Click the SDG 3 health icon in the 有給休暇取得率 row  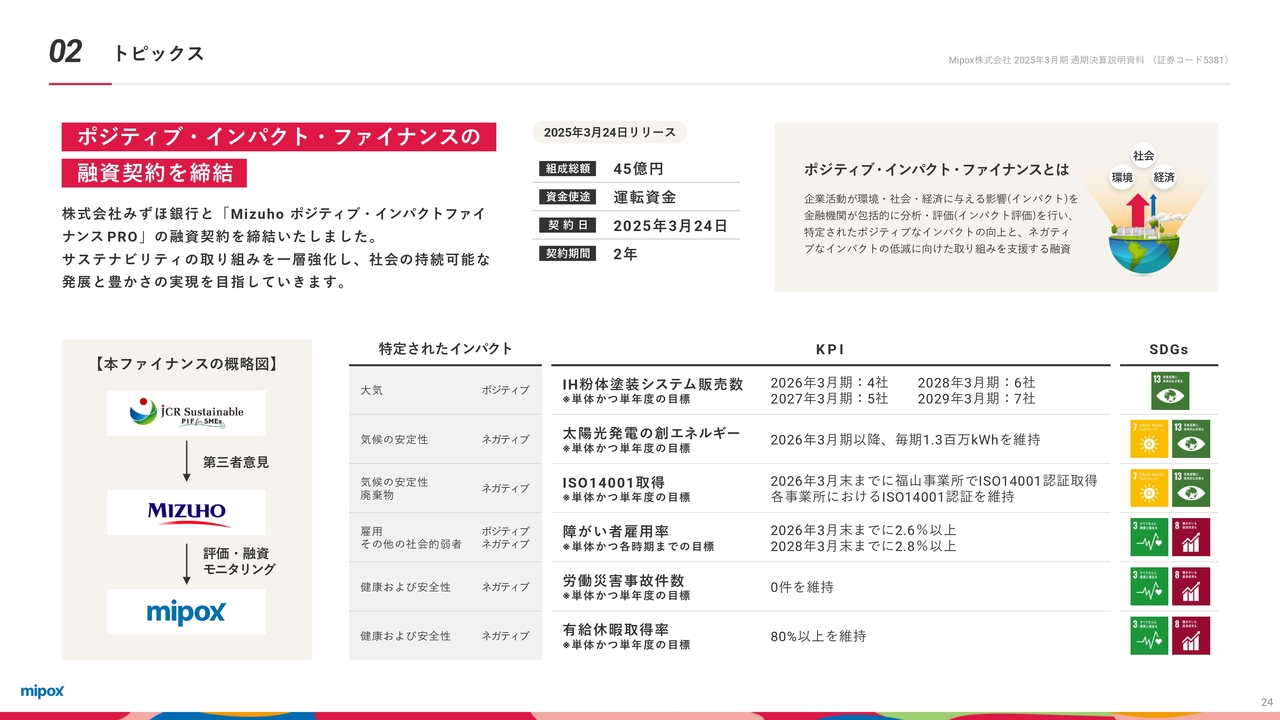[1150, 635]
